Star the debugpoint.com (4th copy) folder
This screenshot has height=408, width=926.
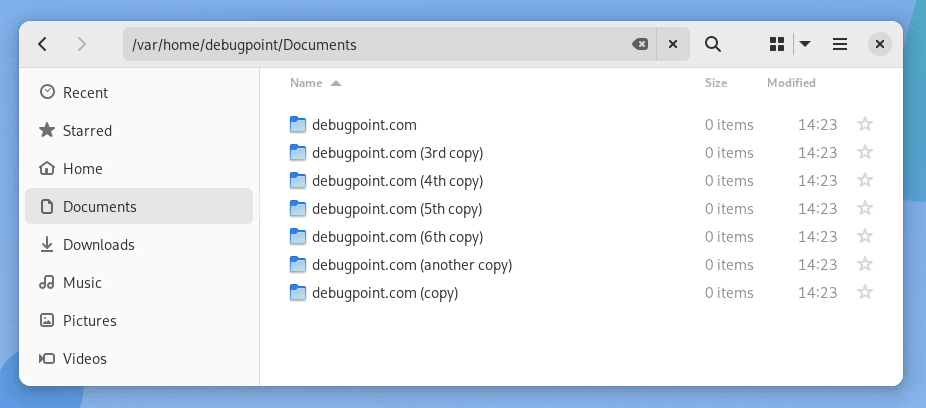click(865, 181)
